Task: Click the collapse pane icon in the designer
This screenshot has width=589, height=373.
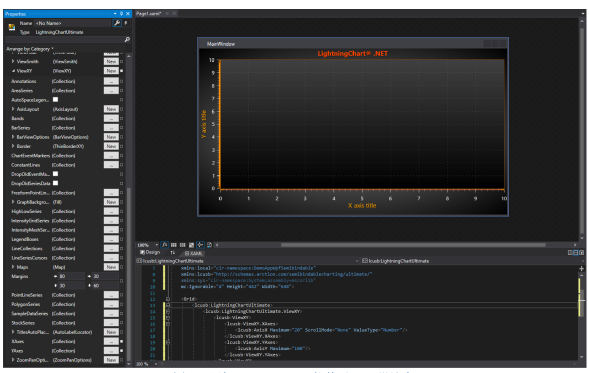Action: [581, 253]
